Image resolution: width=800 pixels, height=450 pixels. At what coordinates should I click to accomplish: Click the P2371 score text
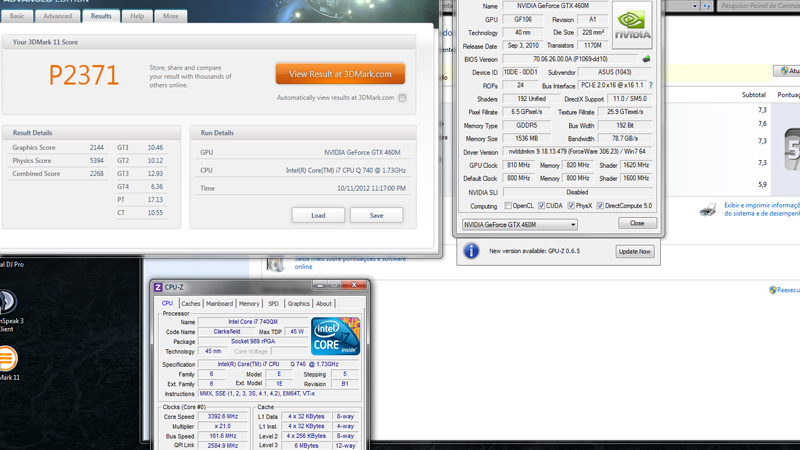[x=84, y=76]
